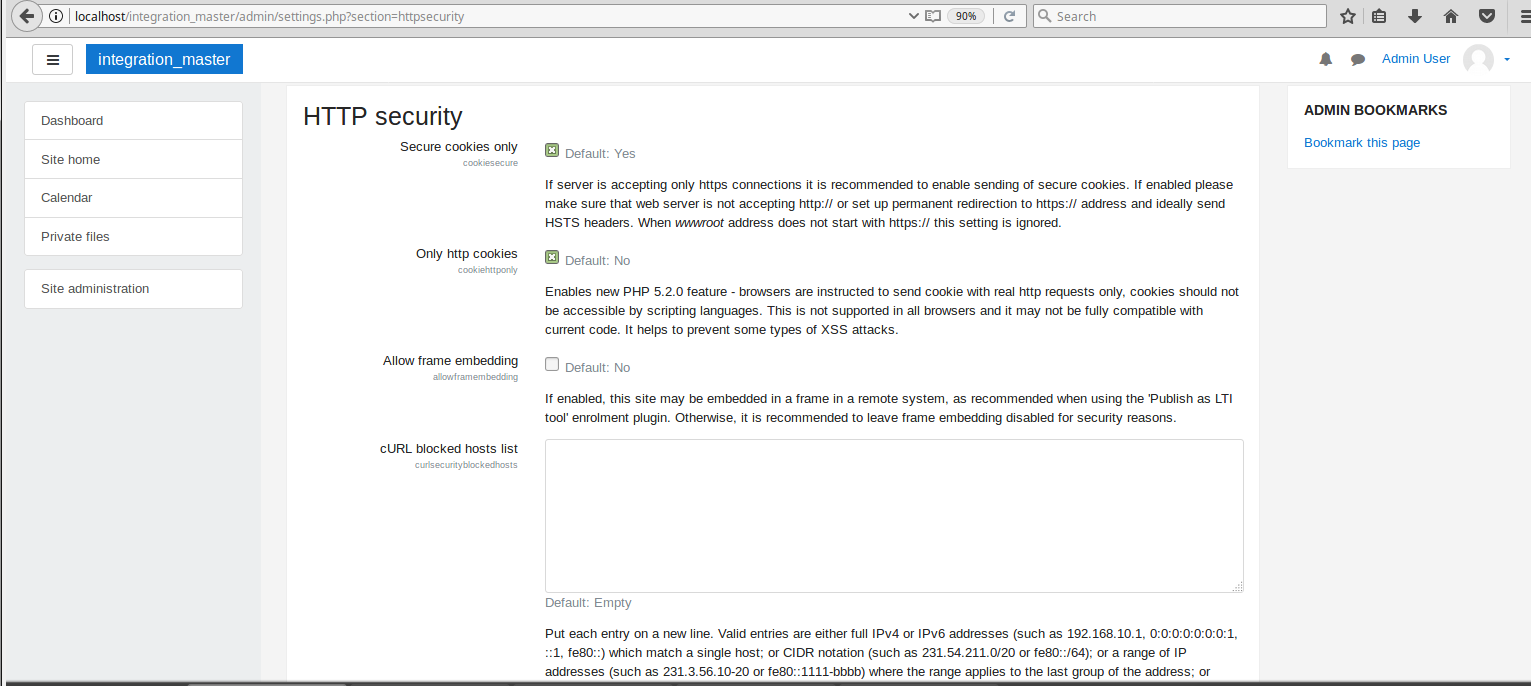The image size is (1531, 686).
Task: Toggle the Secure cookies only checkbox
Action: pos(552,150)
